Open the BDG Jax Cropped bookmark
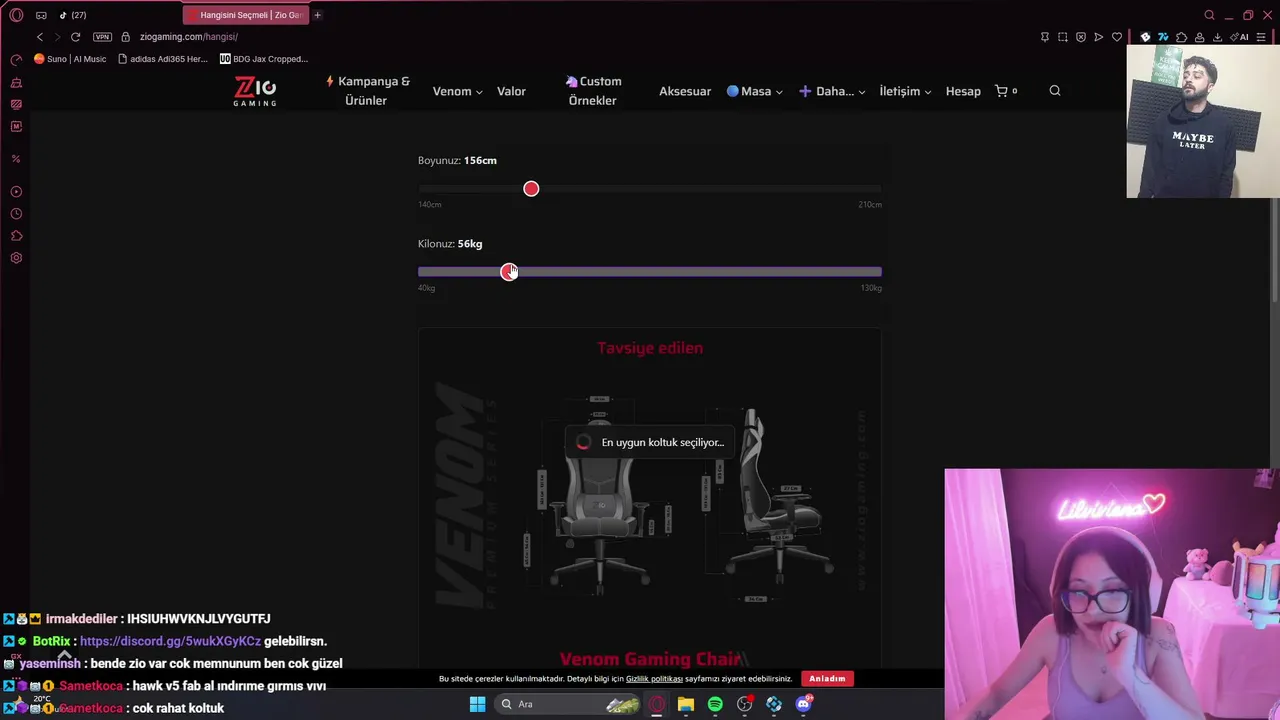Image resolution: width=1280 pixels, height=720 pixels. [264, 59]
